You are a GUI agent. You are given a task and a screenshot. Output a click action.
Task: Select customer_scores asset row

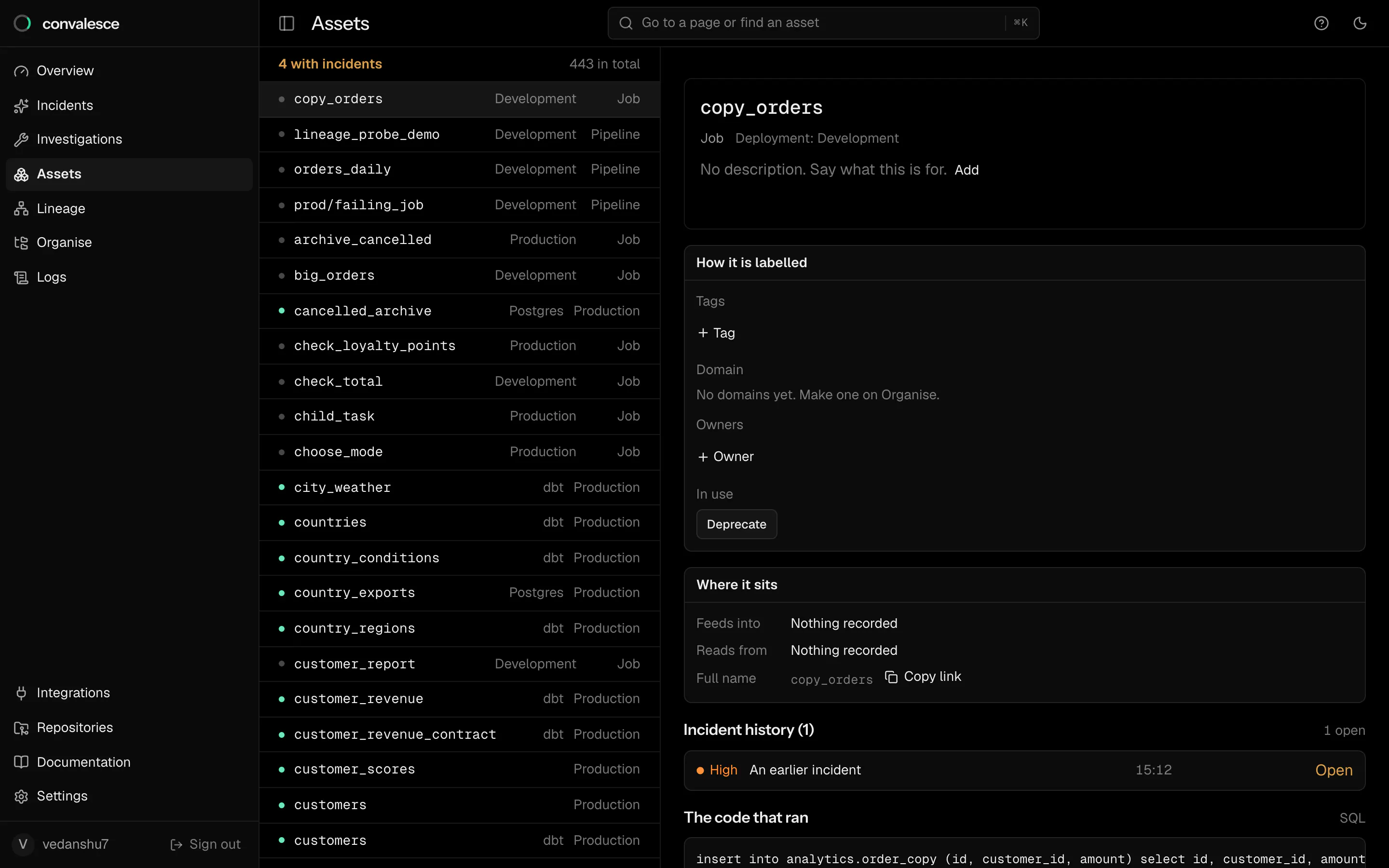click(x=459, y=769)
